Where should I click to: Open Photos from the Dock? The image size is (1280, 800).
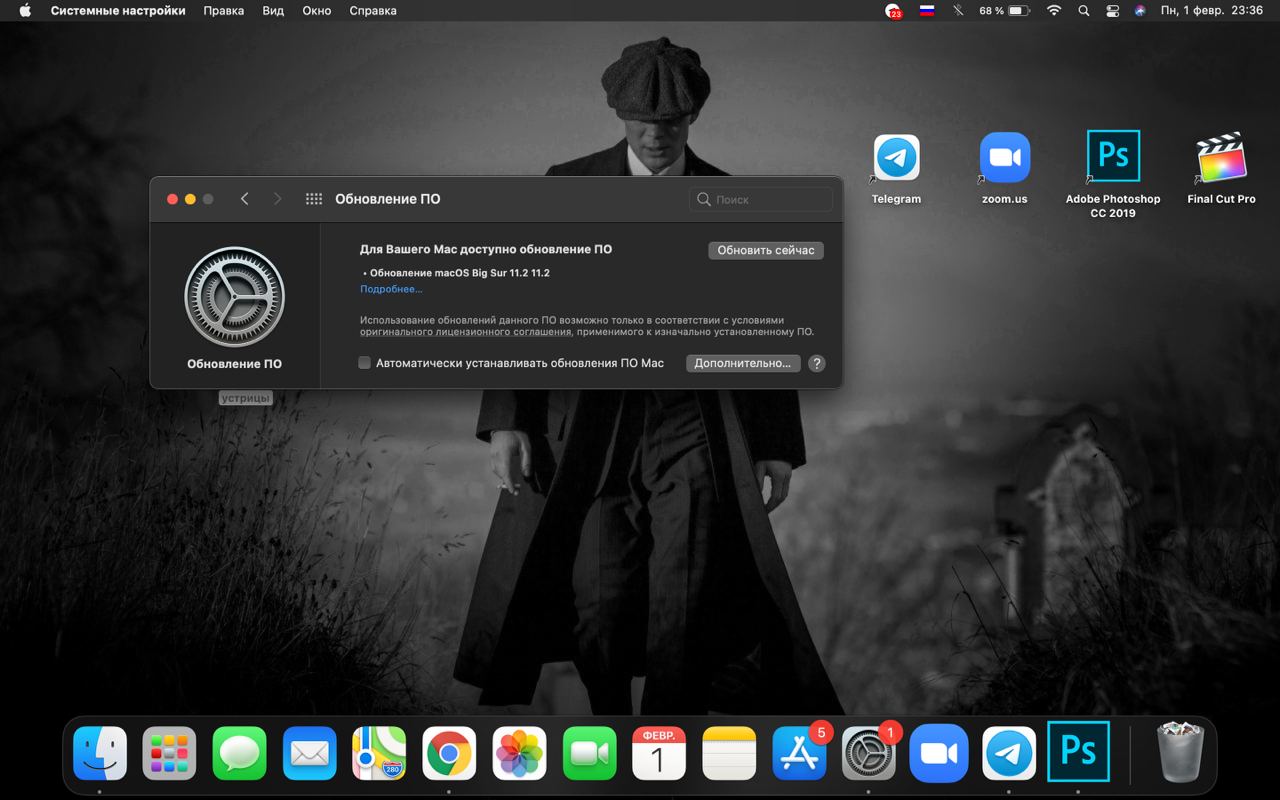click(x=519, y=753)
